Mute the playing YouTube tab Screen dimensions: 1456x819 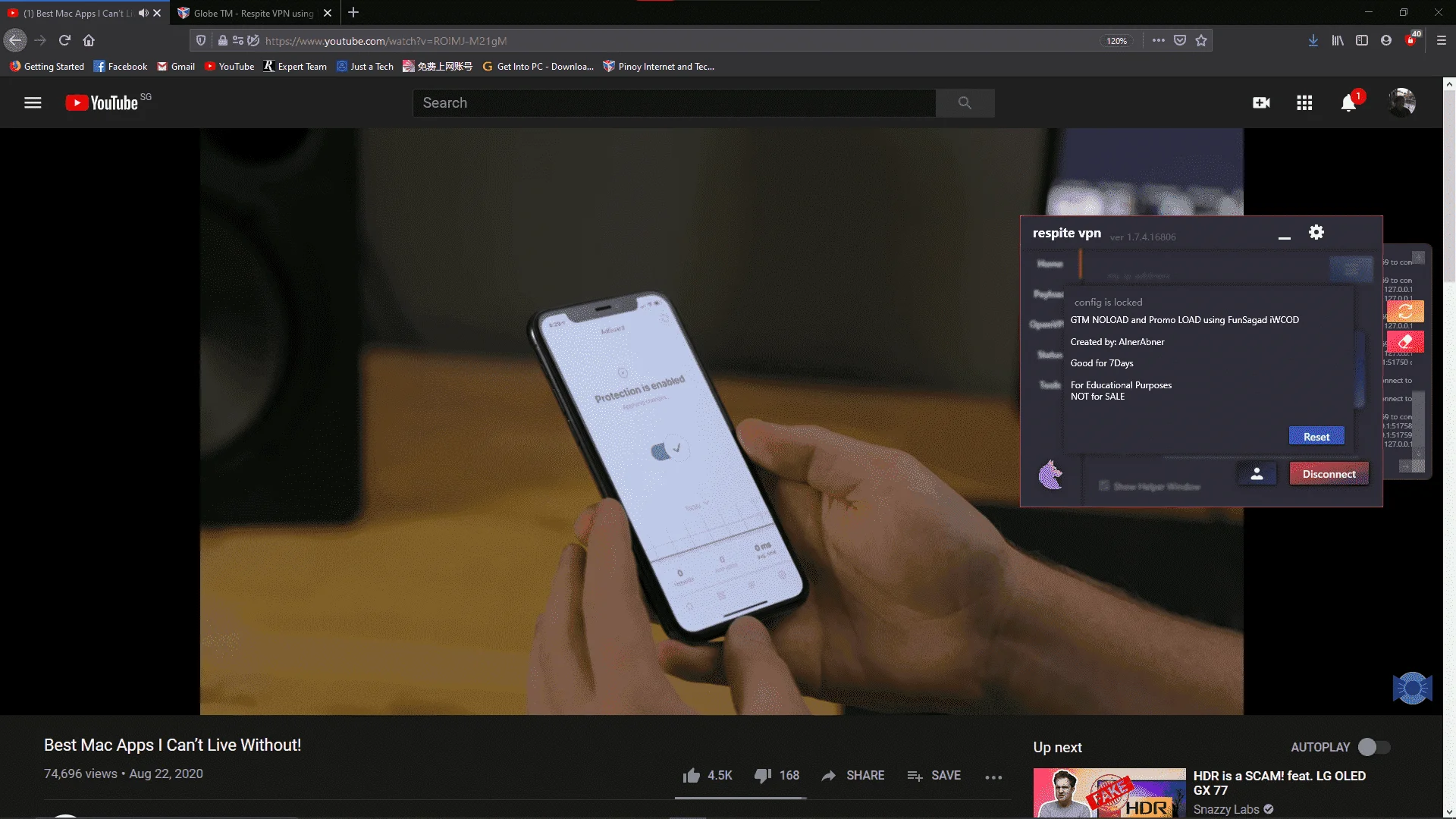[x=143, y=13]
